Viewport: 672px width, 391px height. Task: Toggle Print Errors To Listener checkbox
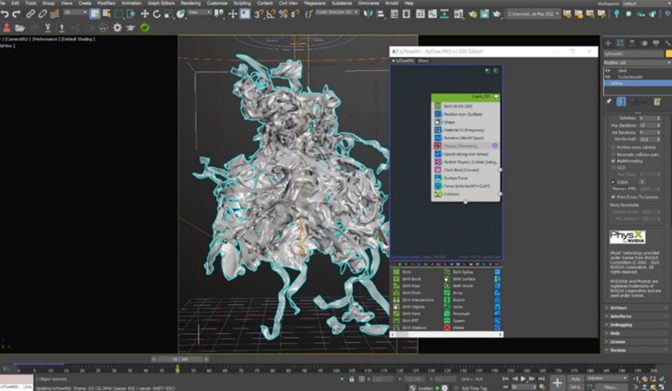click(x=613, y=197)
